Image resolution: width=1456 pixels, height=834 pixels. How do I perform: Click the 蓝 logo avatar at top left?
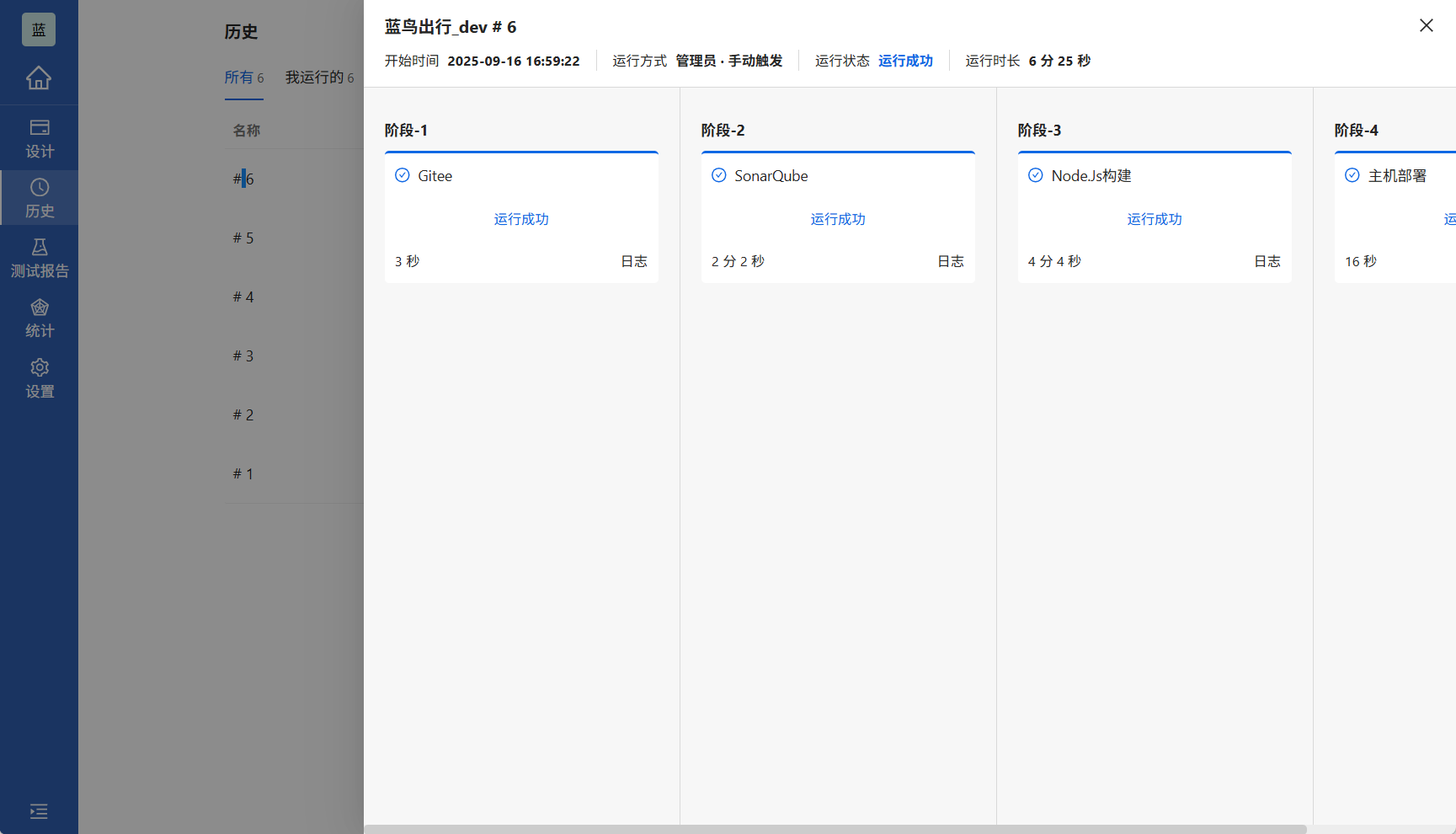[x=38, y=29]
